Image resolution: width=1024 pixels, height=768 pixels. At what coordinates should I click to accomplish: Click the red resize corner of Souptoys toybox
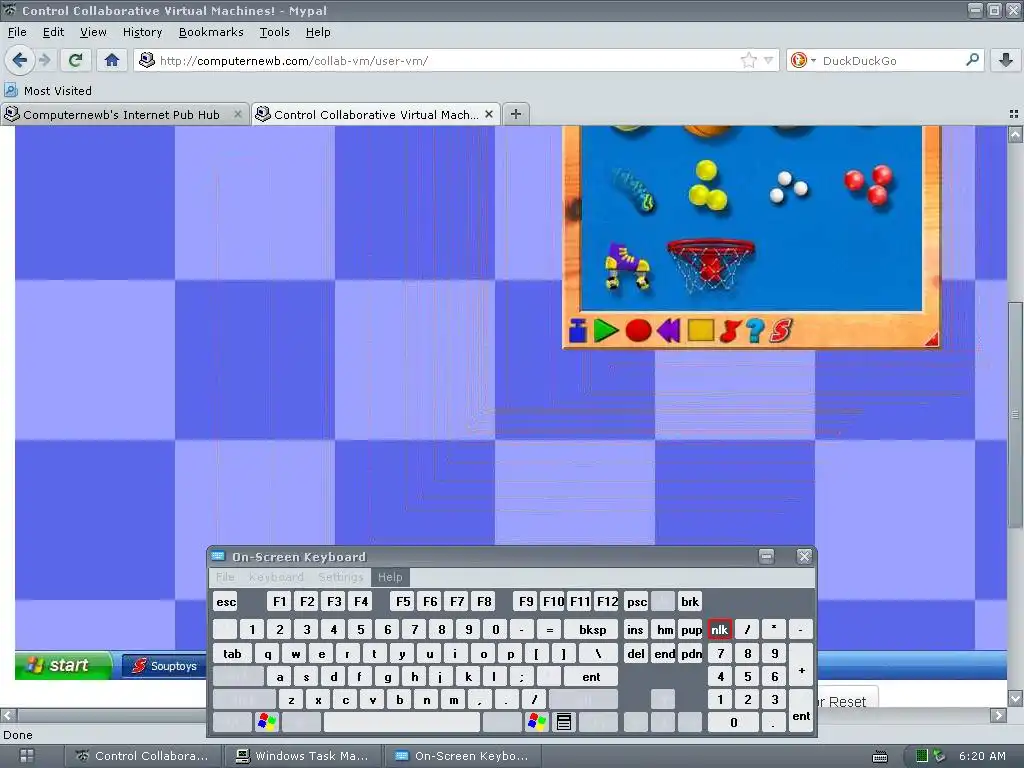(932, 338)
